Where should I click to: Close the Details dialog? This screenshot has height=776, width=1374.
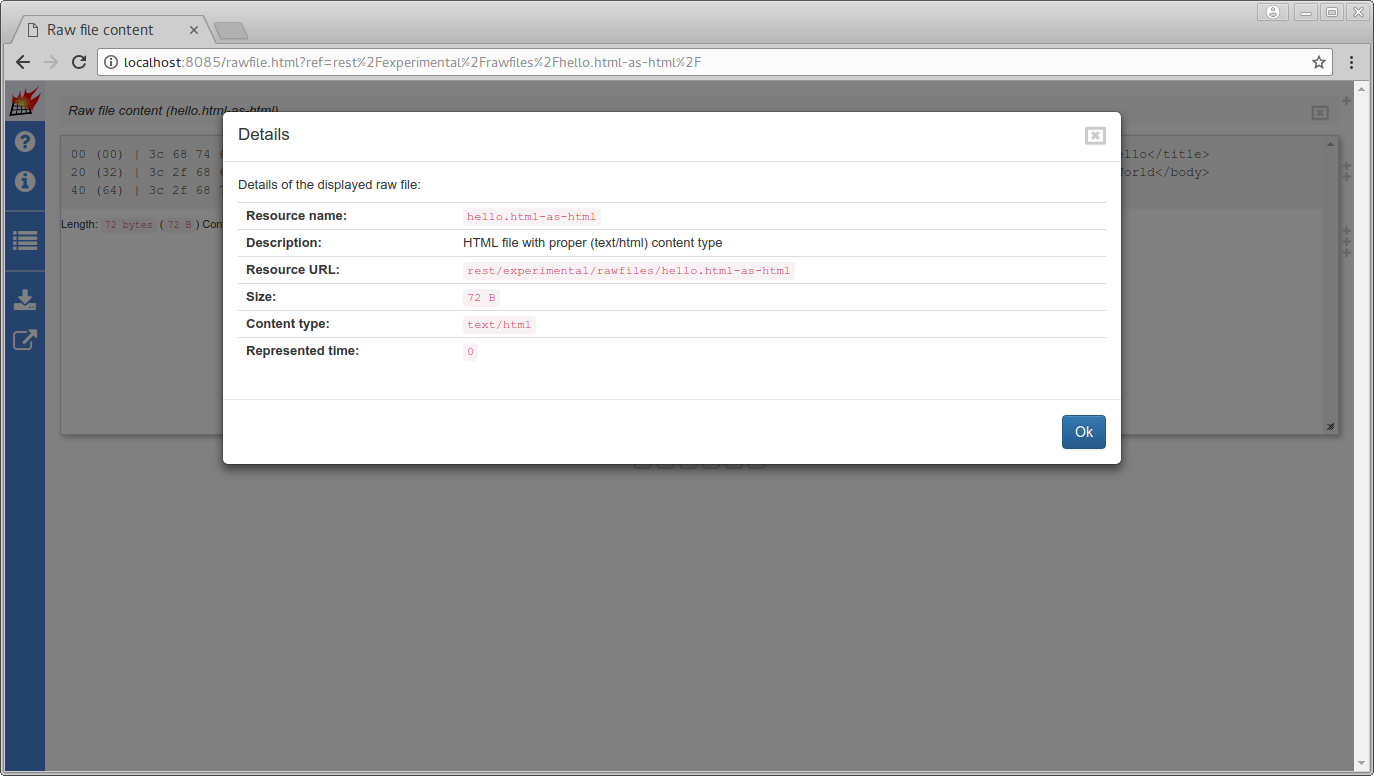[1095, 135]
